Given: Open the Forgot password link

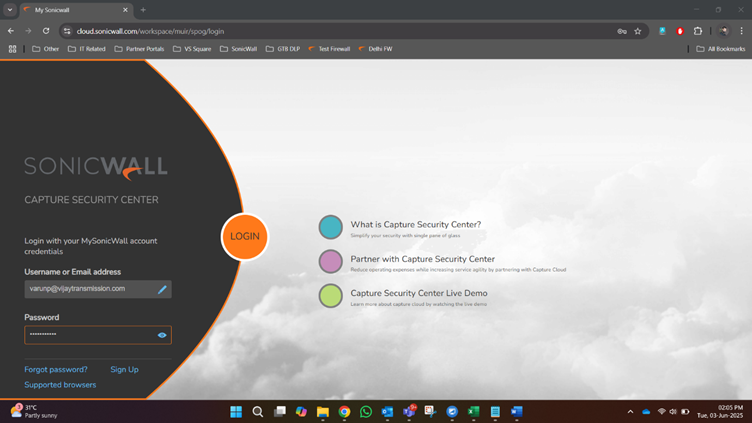Looking at the screenshot, I should tap(56, 369).
